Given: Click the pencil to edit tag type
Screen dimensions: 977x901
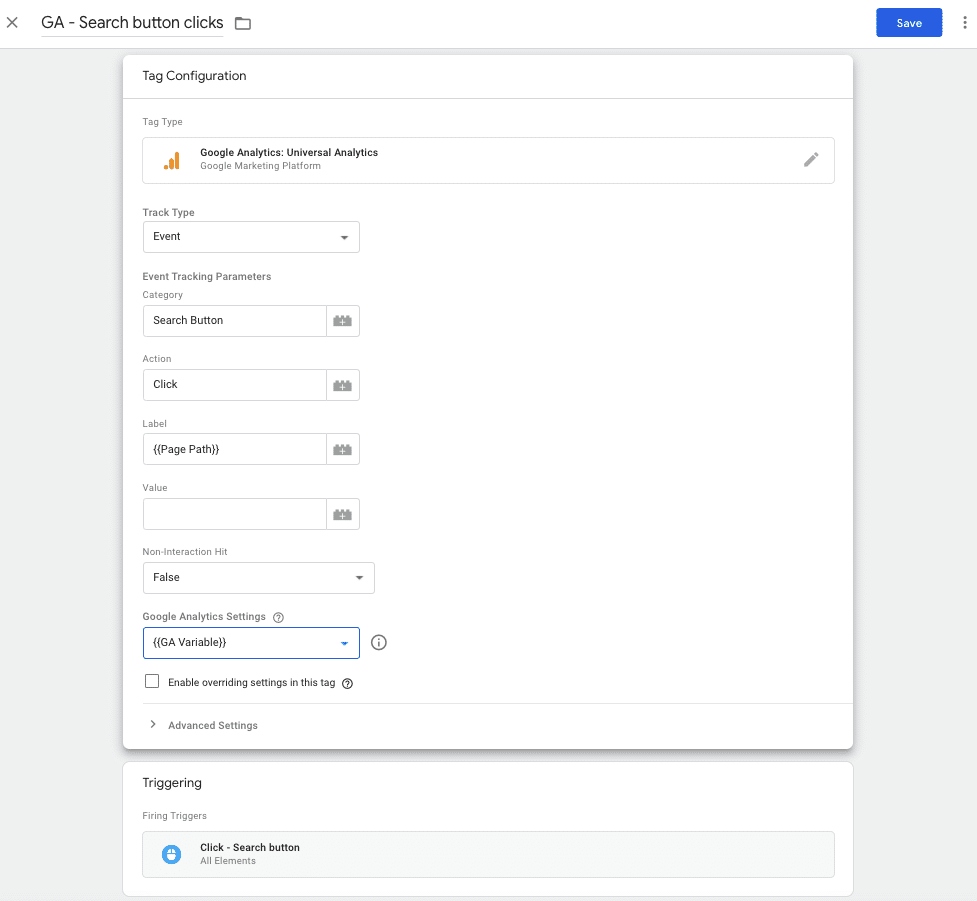Looking at the screenshot, I should click(811, 160).
